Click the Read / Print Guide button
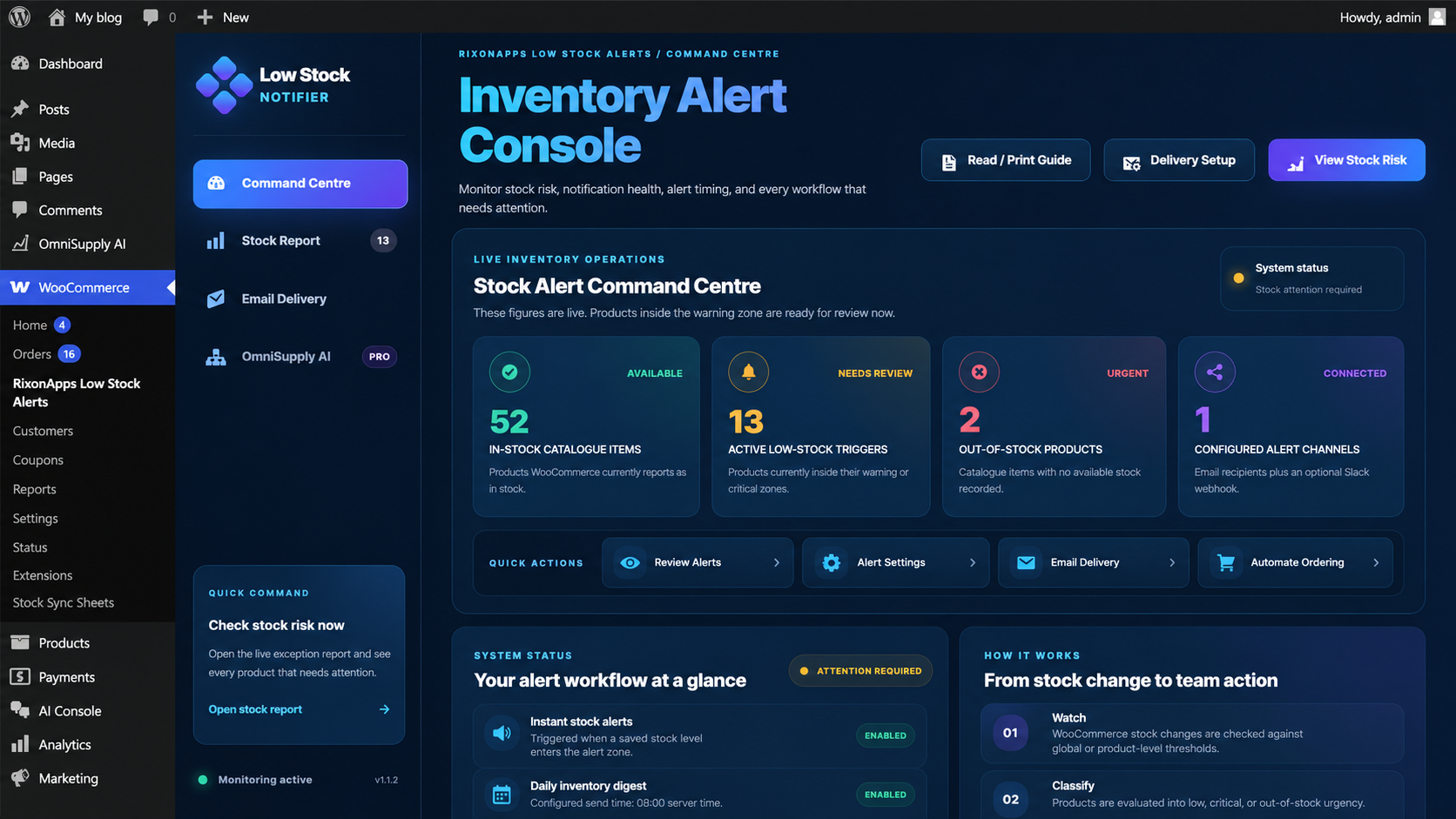Viewport: 1456px width, 819px height. (x=1006, y=160)
